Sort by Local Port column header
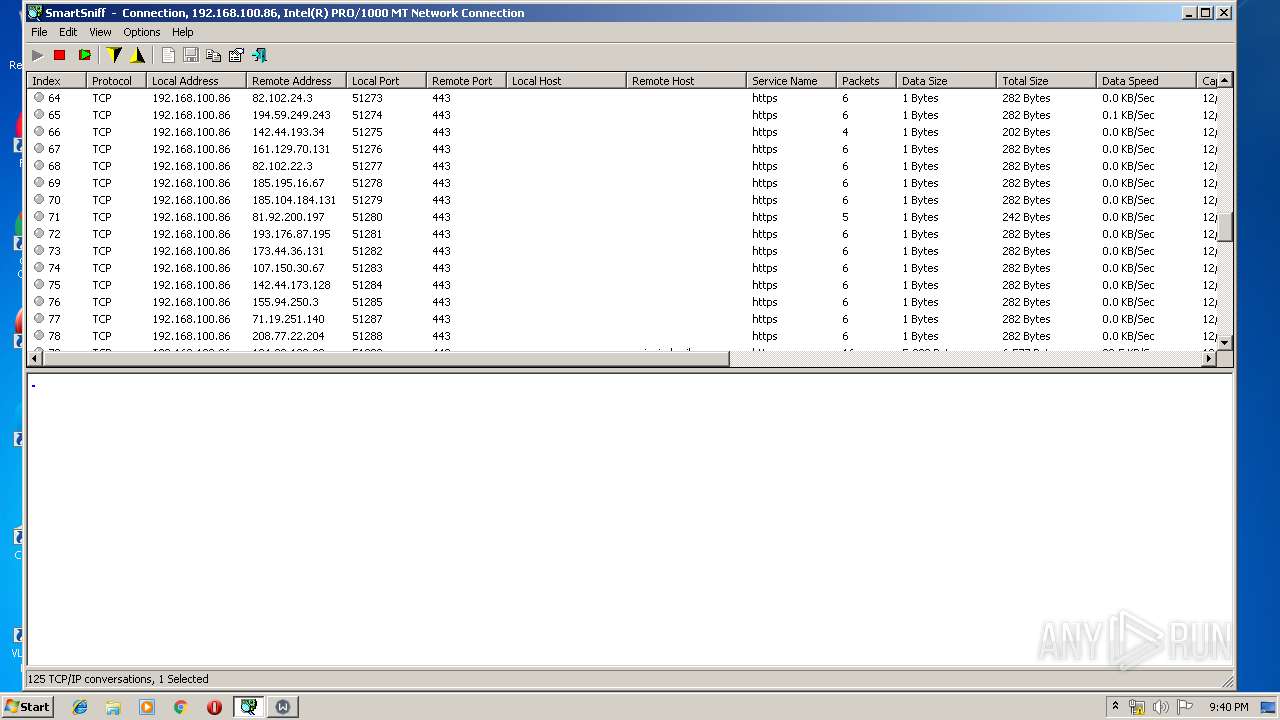 coord(386,81)
